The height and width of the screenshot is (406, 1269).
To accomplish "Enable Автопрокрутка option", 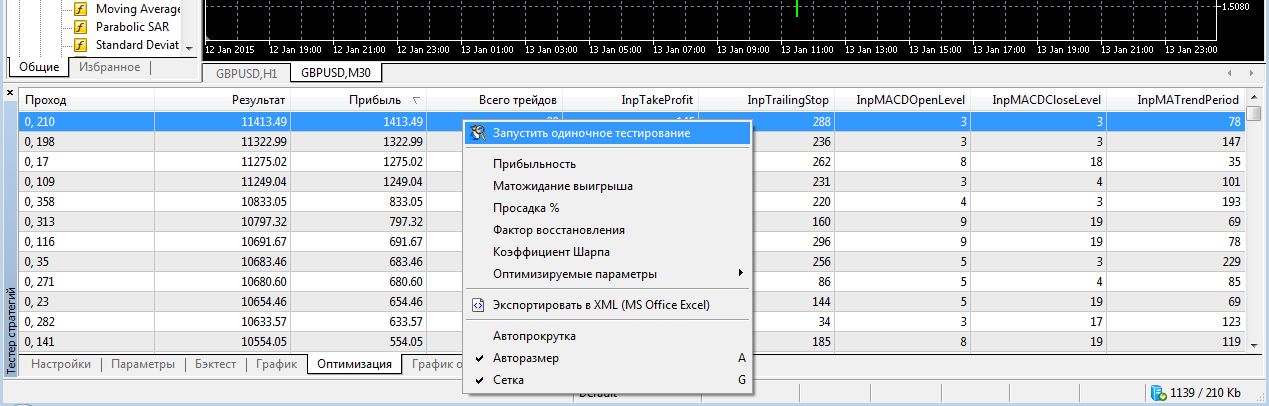I will click(x=534, y=336).
